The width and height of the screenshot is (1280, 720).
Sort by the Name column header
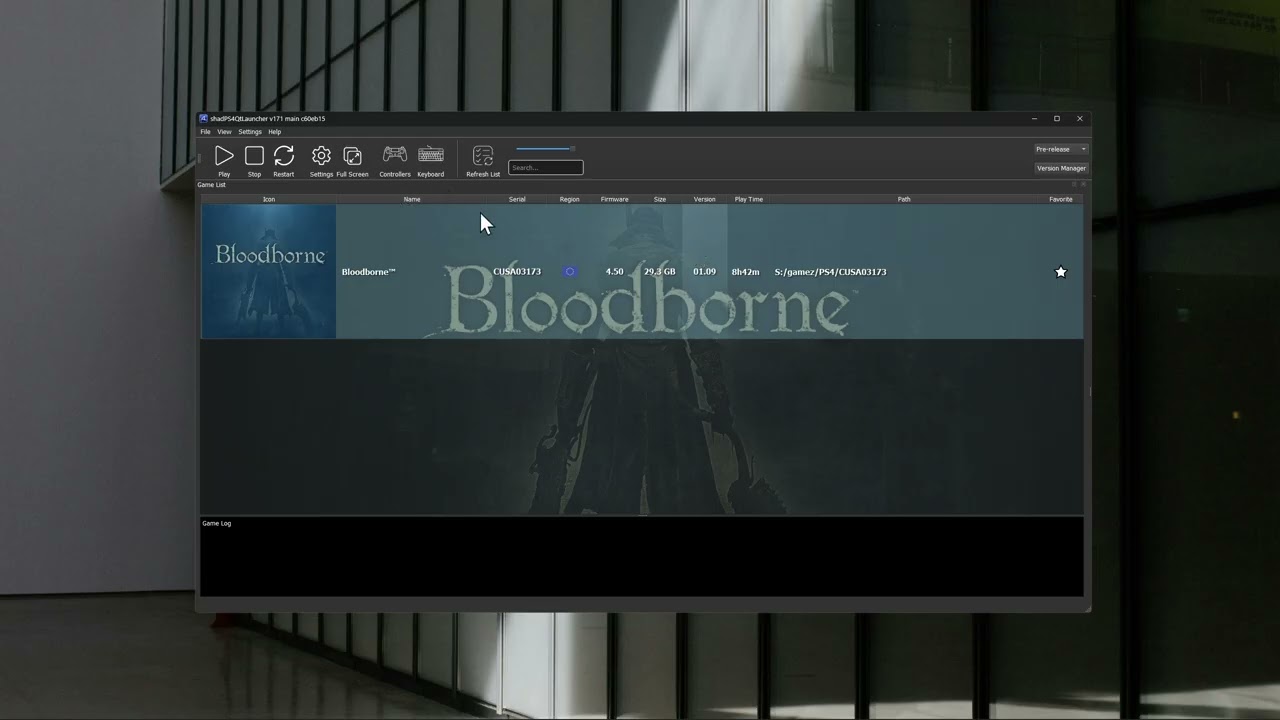click(x=412, y=199)
